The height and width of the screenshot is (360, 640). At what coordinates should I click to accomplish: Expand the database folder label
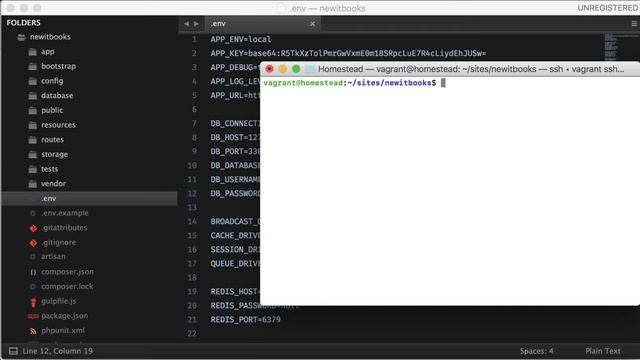[57, 96]
